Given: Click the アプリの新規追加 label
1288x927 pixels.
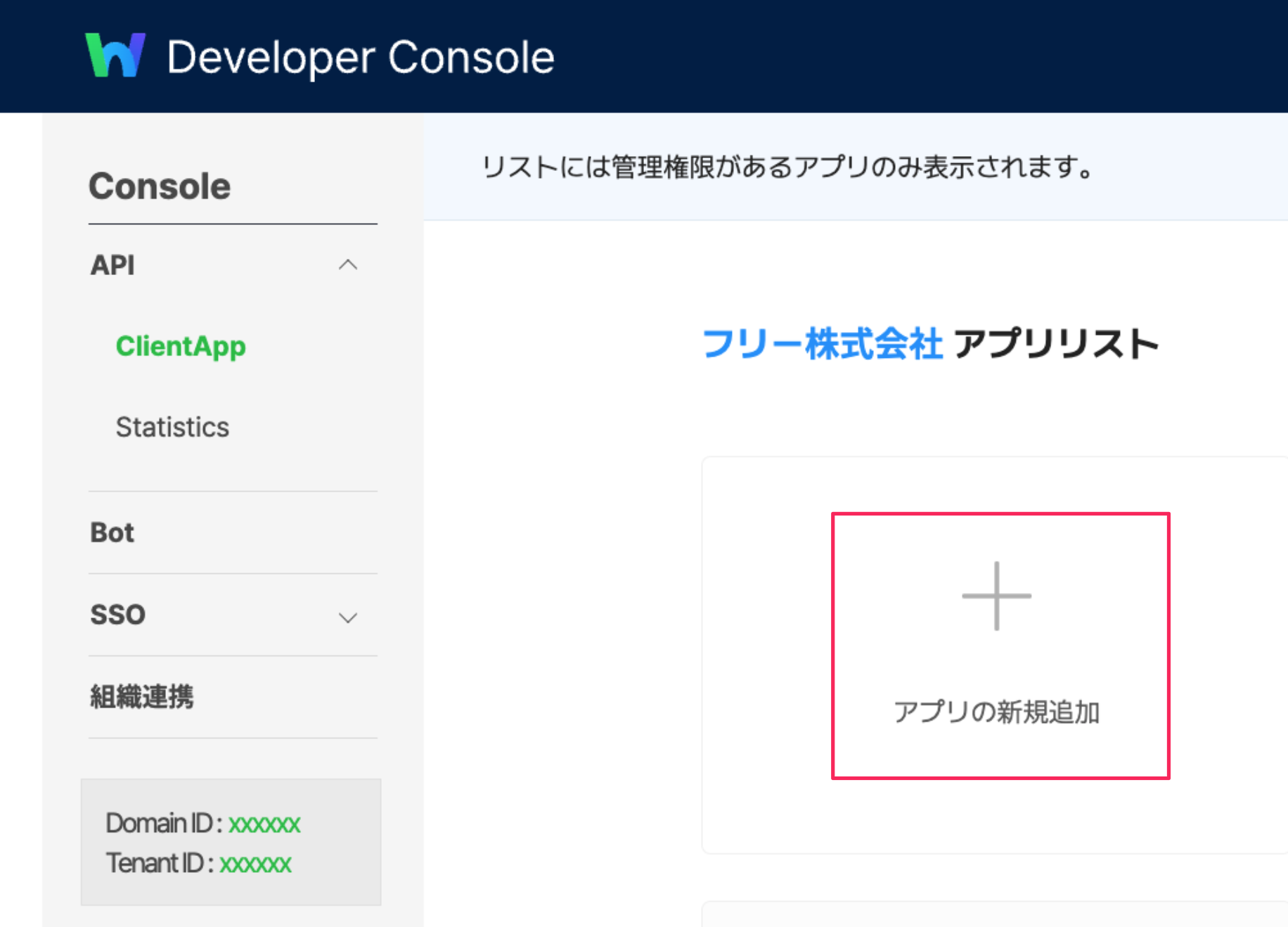Looking at the screenshot, I should [x=996, y=712].
